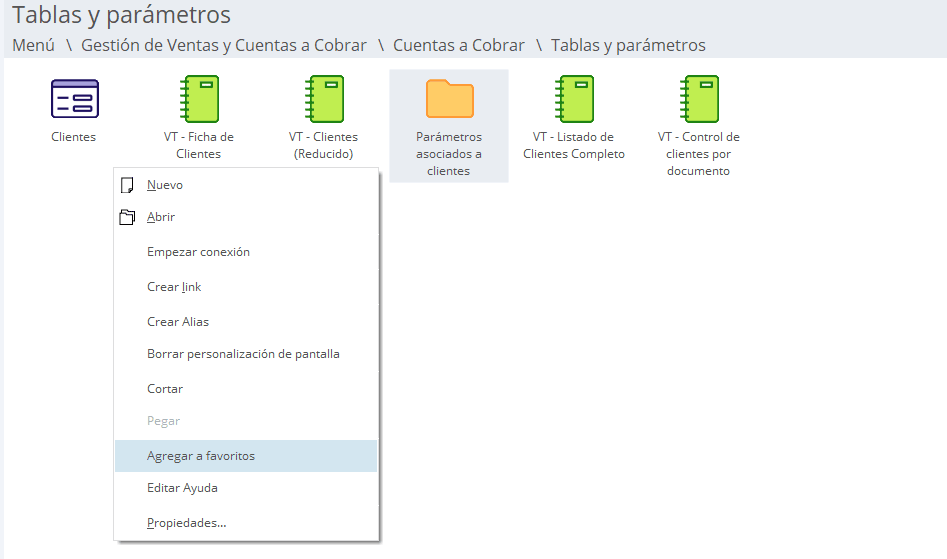Click Agregar a favoritos menu item

(x=201, y=456)
